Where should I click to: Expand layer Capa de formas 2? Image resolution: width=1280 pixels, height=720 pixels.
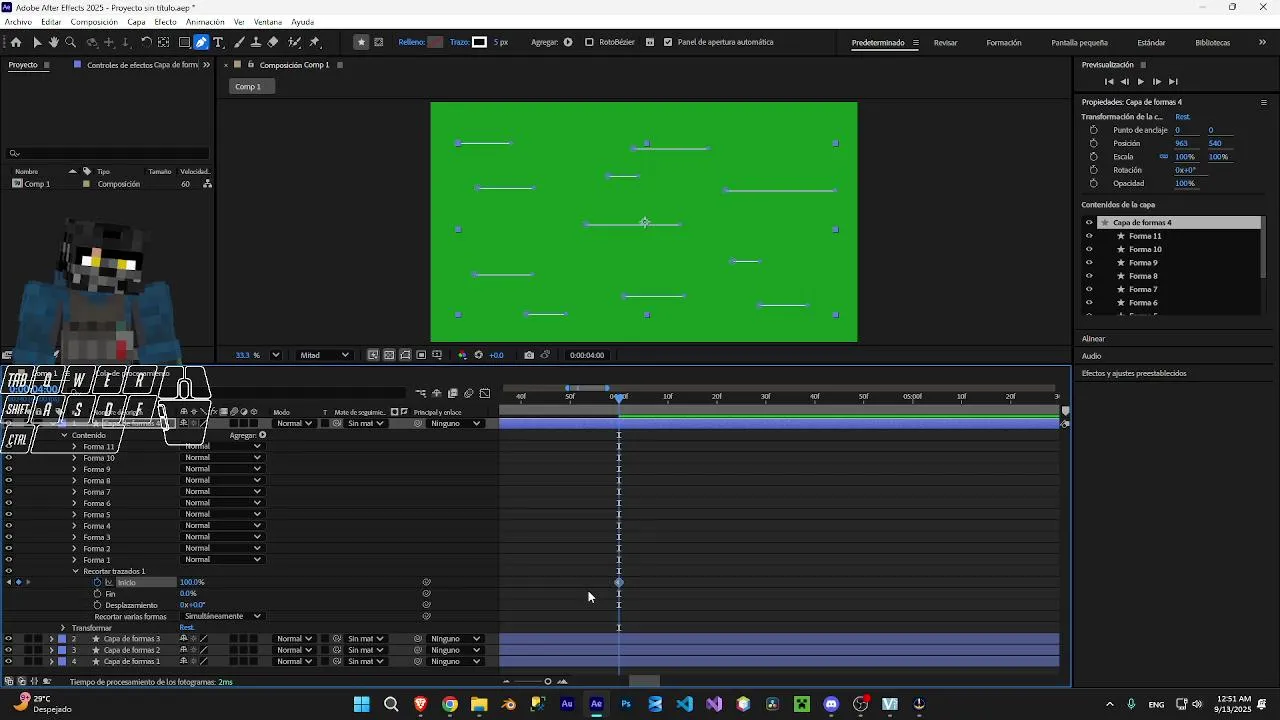click(51, 650)
